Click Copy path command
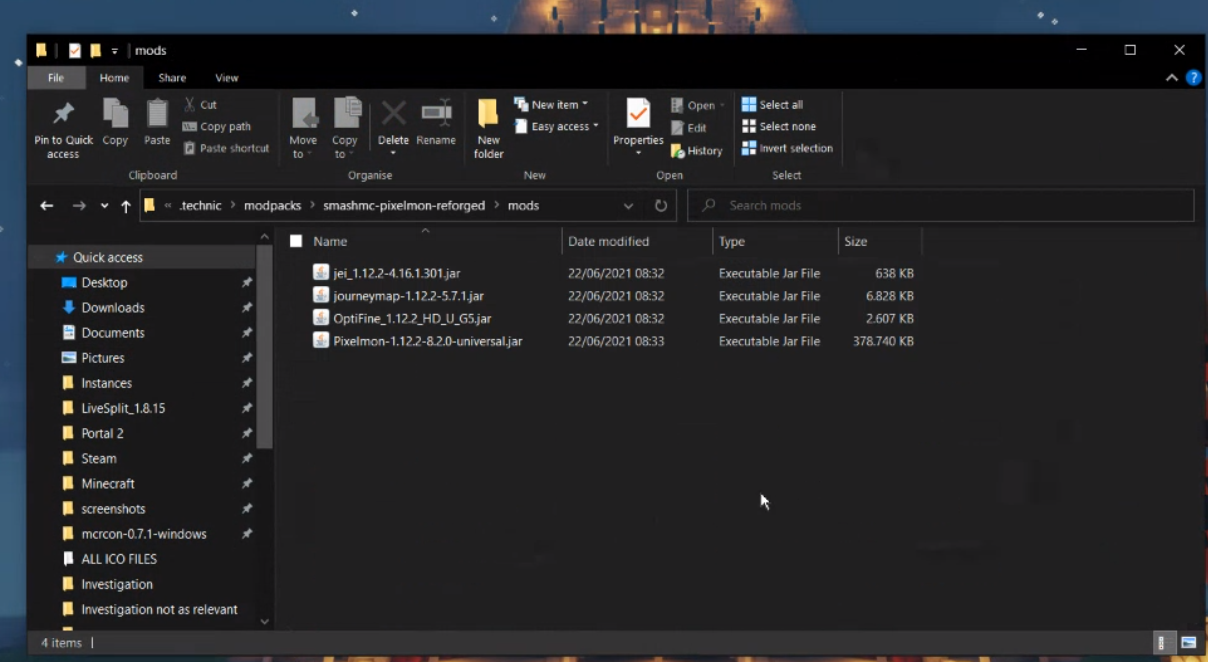This screenshot has height=662, width=1208. (216, 126)
